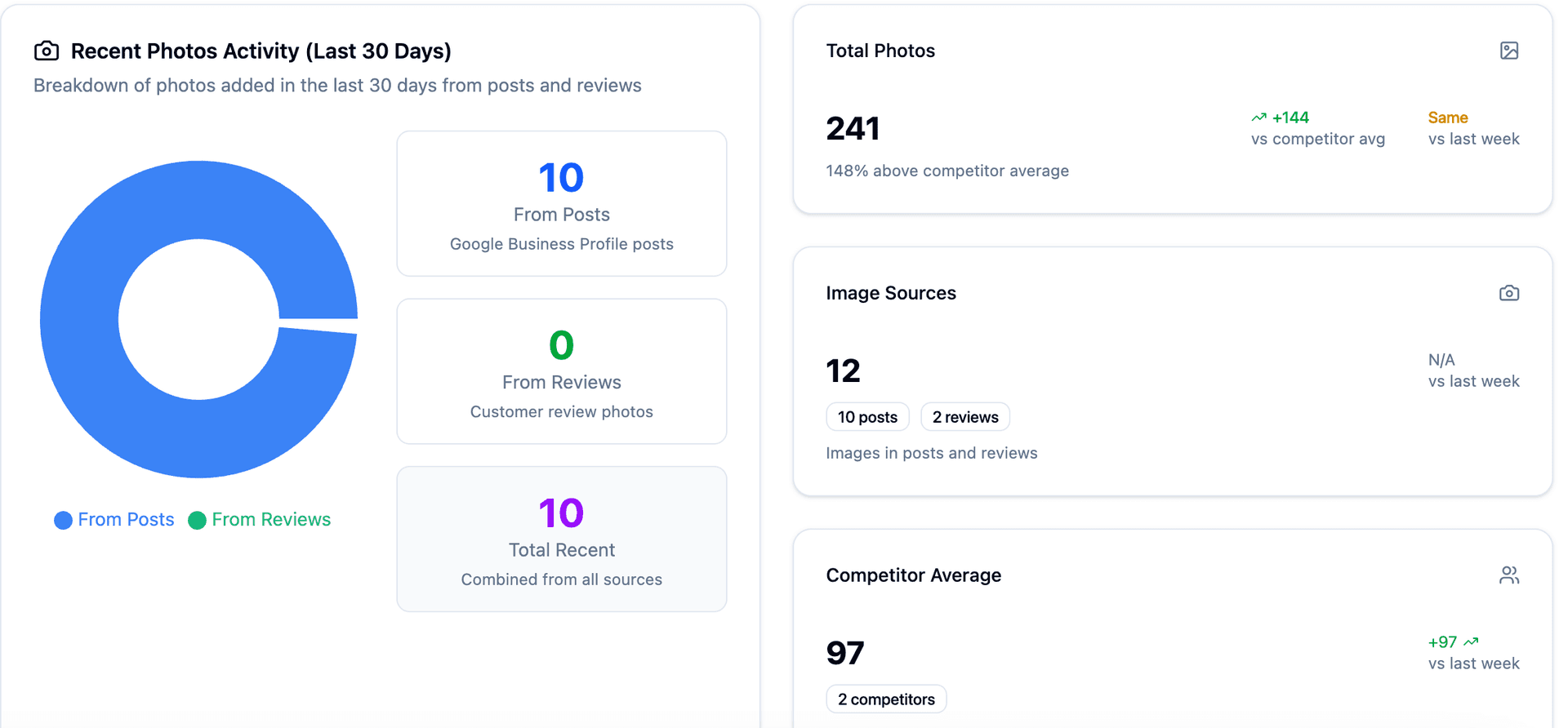Screen dimensions: 1568x728
Task: Click the 97 Competitor Average value
Action: [x=845, y=653]
